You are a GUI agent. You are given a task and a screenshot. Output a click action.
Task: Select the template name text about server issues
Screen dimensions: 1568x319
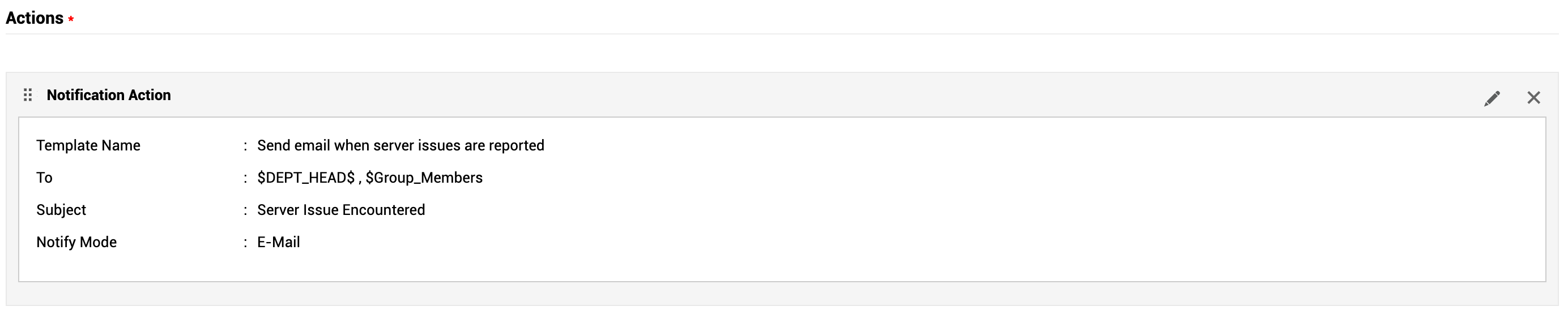click(400, 145)
